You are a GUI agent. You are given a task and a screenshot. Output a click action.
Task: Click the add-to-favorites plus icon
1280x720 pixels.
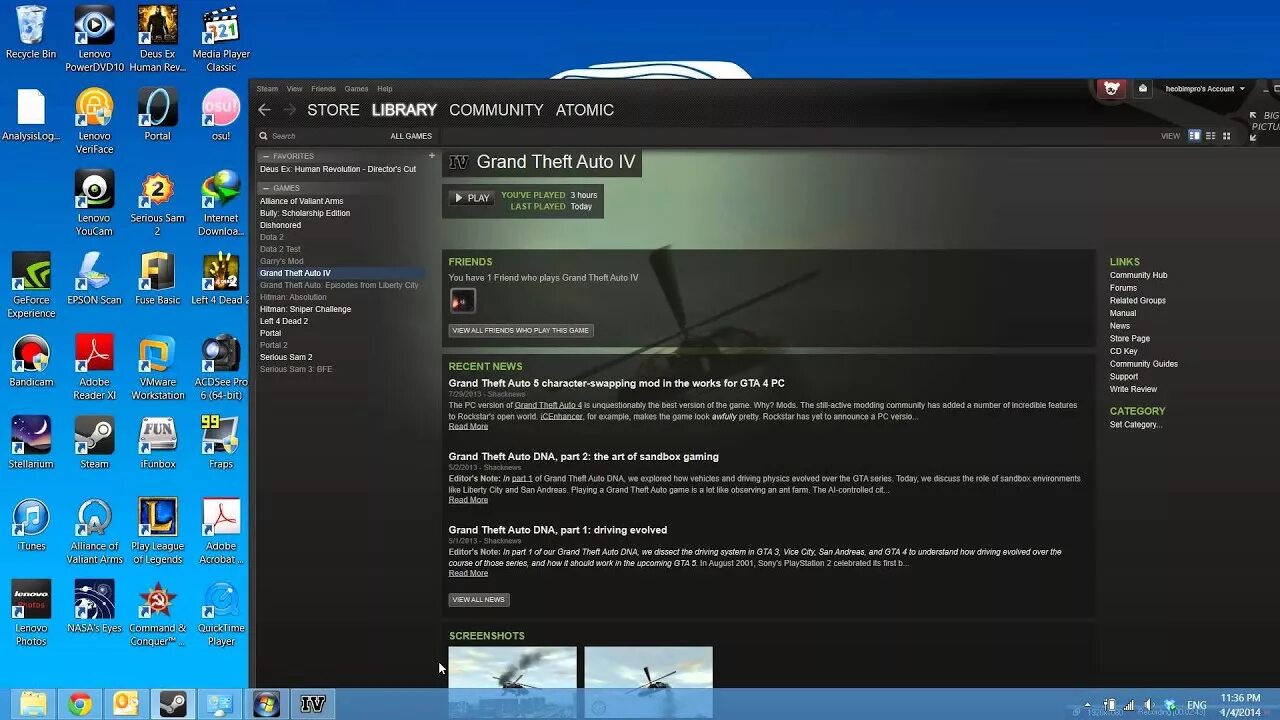pos(432,156)
